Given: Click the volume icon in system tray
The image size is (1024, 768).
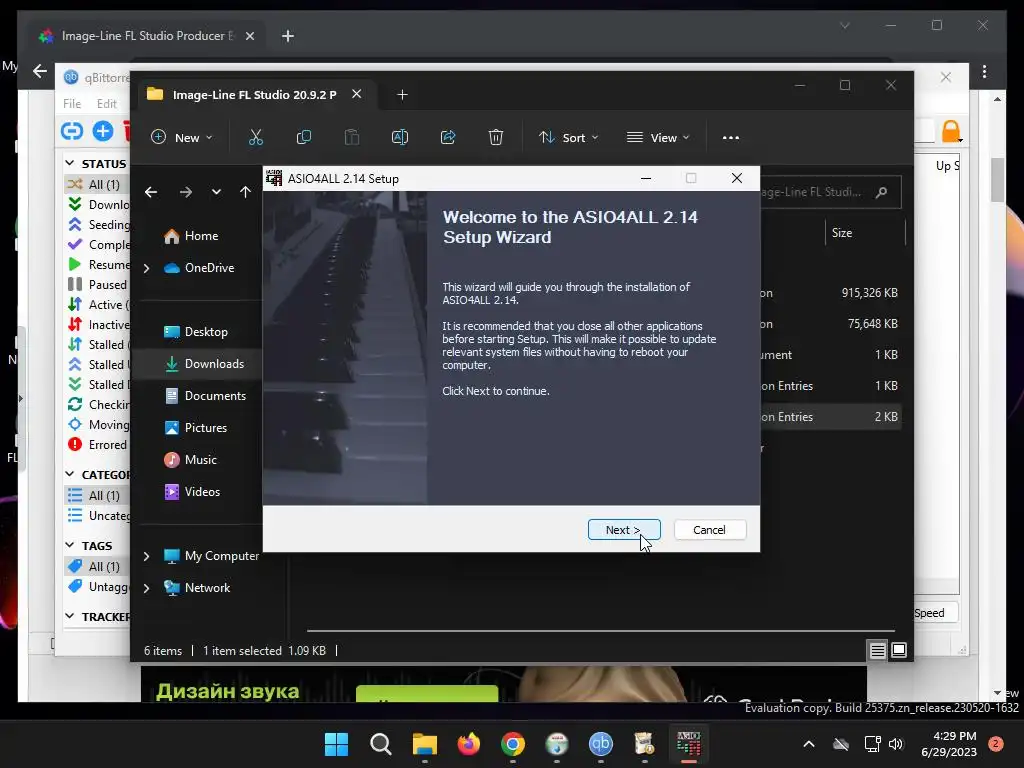Looking at the screenshot, I should click(x=895, y=744).
